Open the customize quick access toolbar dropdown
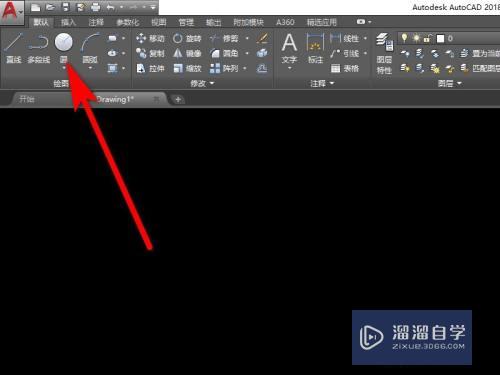 [153, 7]
